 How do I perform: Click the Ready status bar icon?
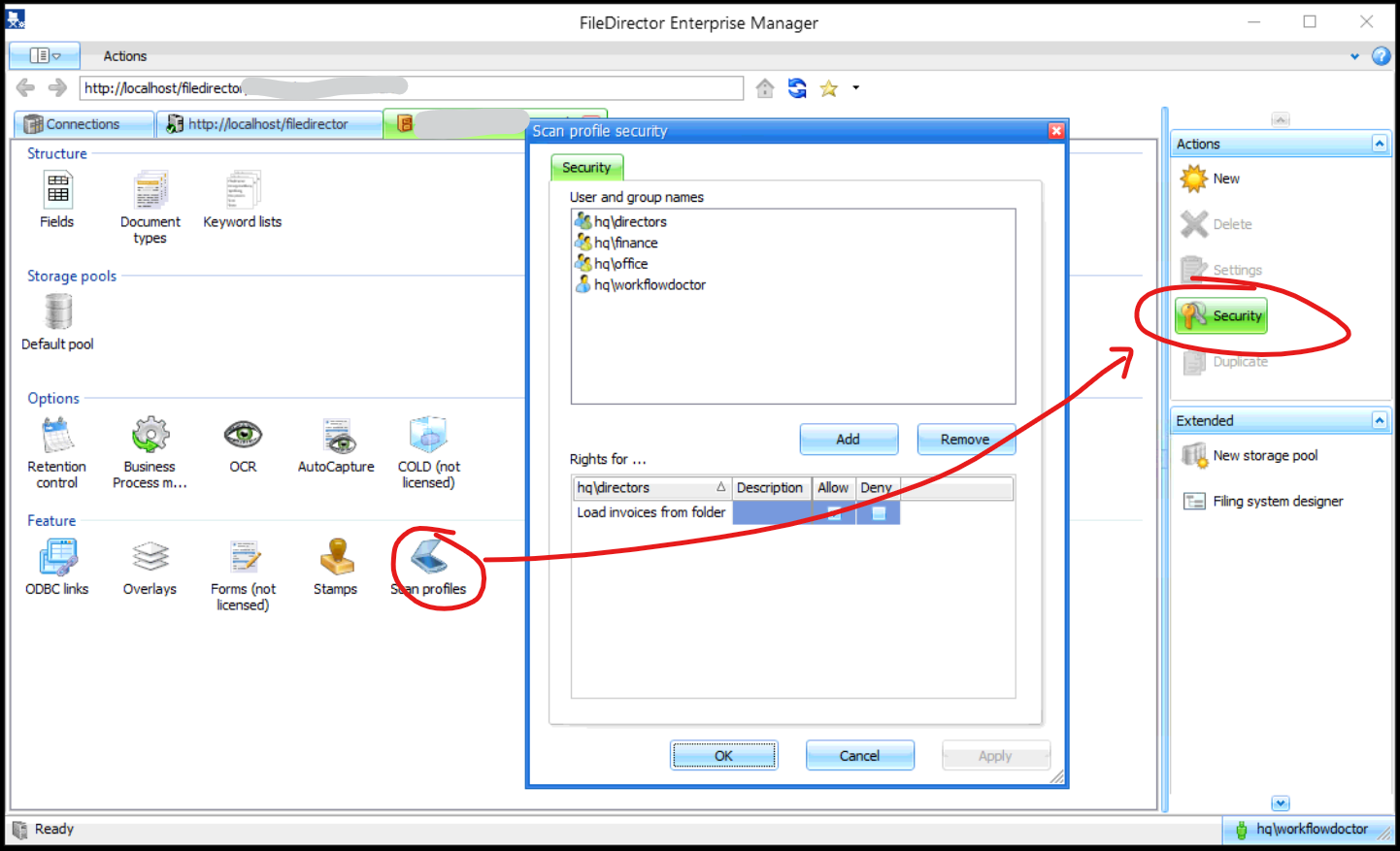click(x=20, y=830)
